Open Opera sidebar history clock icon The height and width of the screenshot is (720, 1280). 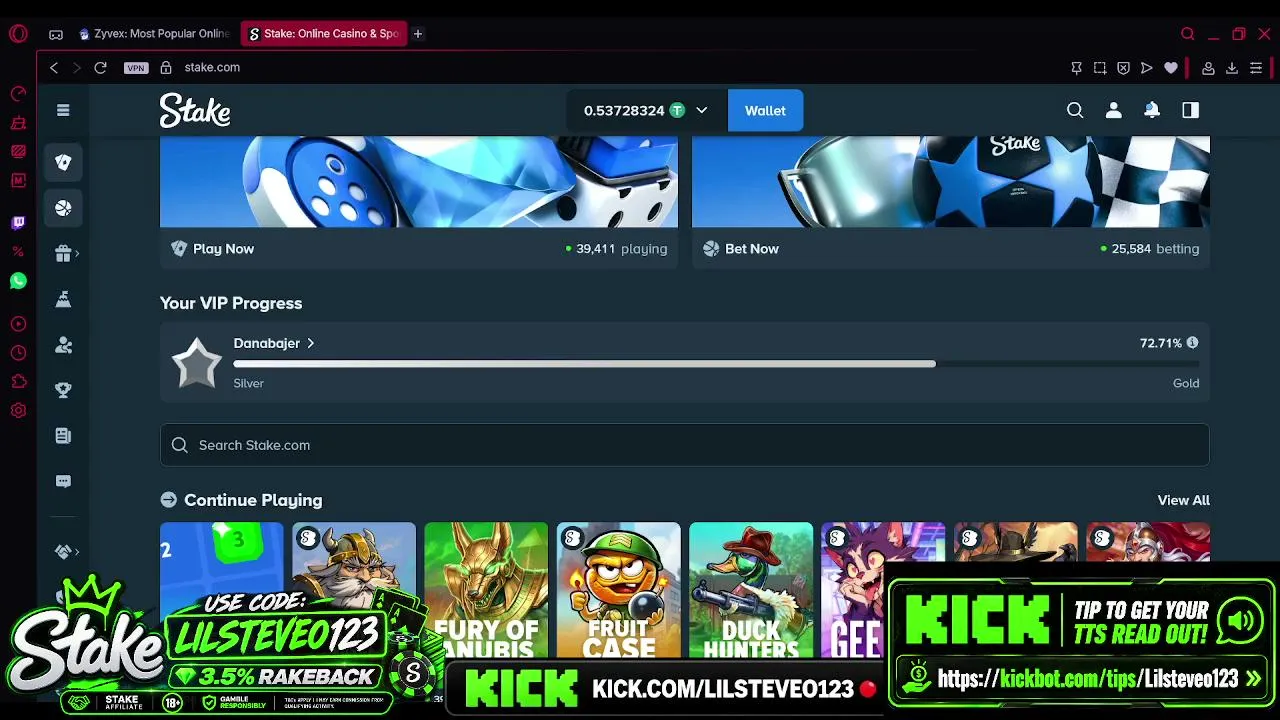pyautogui.click(x=18, y=352)
